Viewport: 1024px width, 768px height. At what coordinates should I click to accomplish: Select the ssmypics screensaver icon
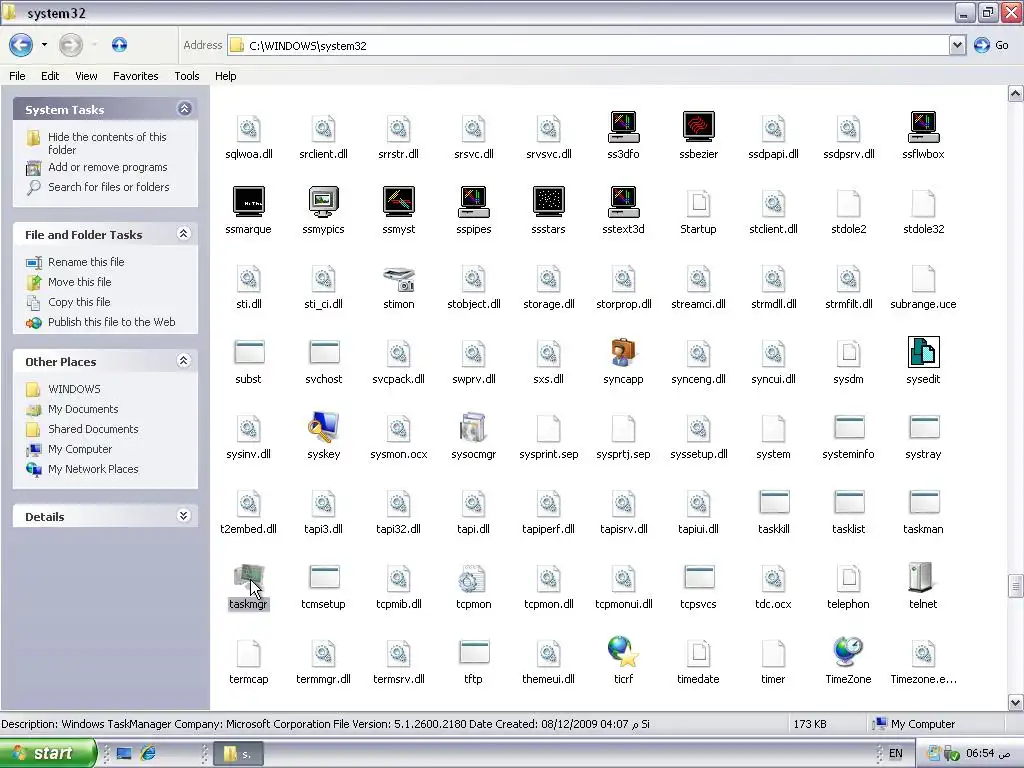click(x=323, y=202)
